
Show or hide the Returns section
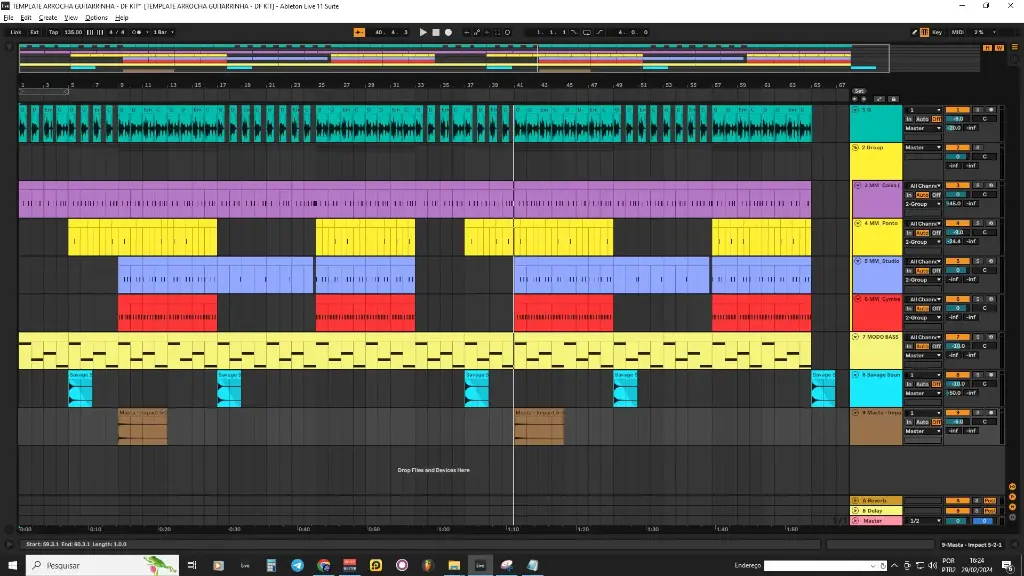[1012, 497]
